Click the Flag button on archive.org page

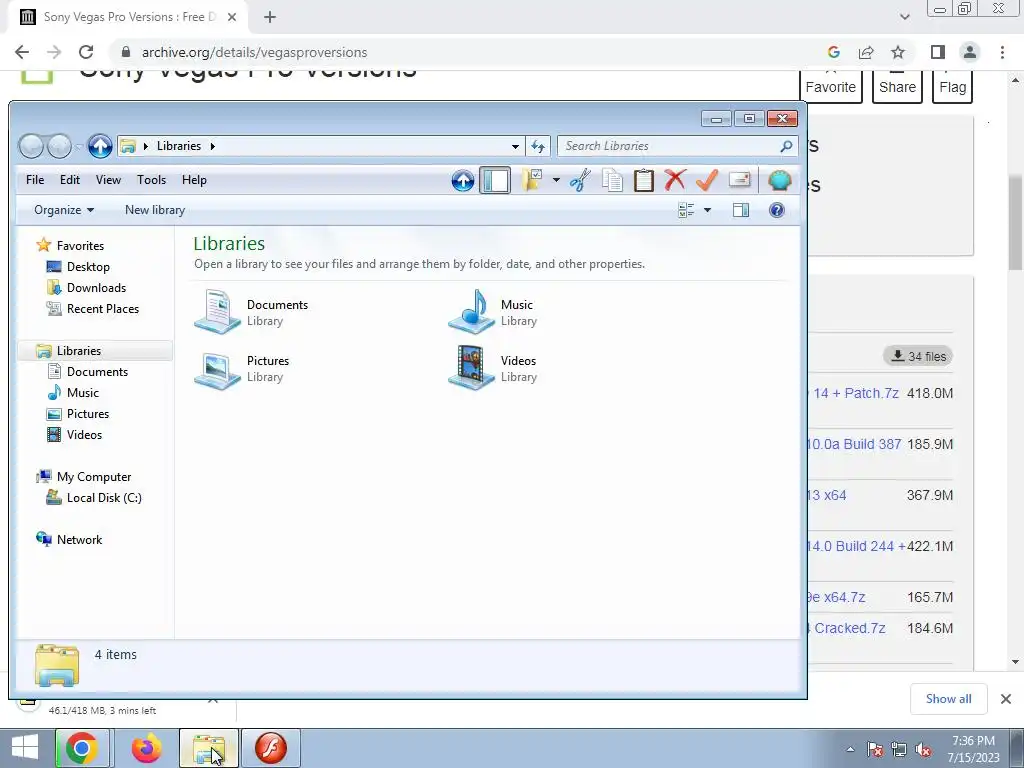coord(952,87)
